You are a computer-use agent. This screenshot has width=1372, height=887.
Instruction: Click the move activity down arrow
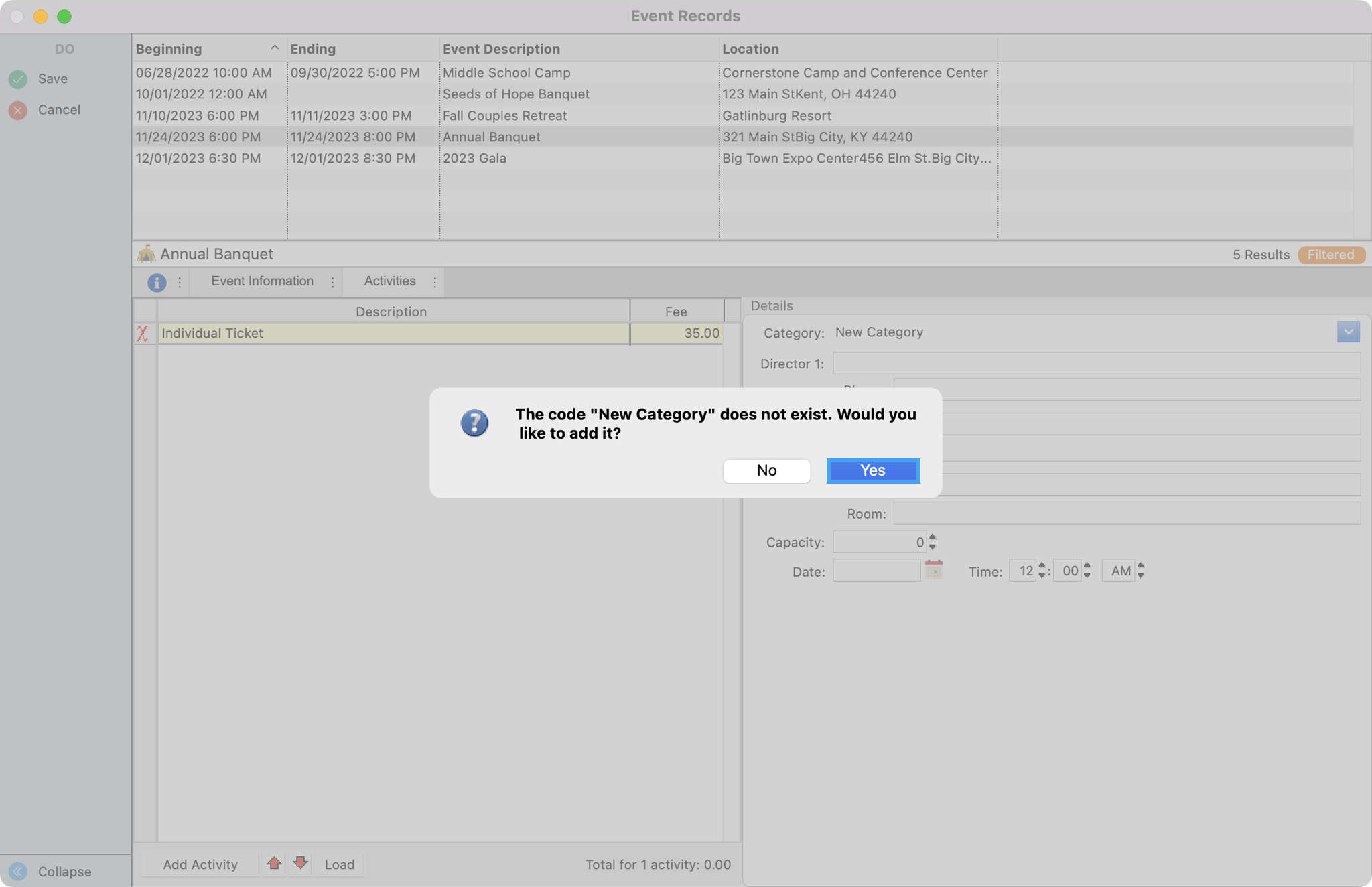pyautogui.click(x=300, y=863)
